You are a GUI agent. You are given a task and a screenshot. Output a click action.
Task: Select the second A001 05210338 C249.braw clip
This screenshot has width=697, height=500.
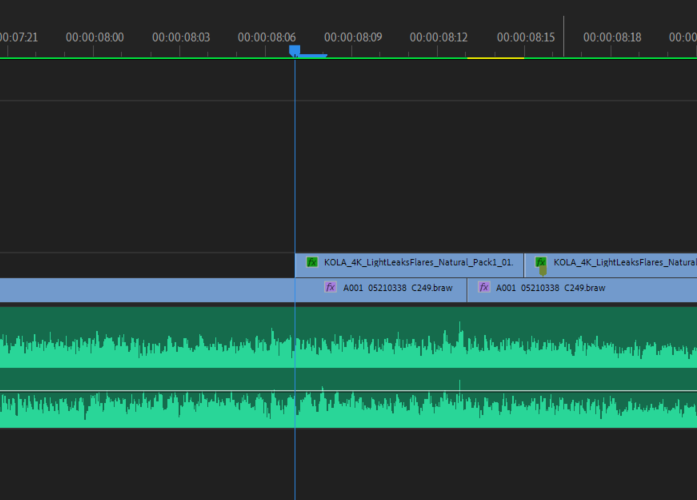click(x=582, y=290)
